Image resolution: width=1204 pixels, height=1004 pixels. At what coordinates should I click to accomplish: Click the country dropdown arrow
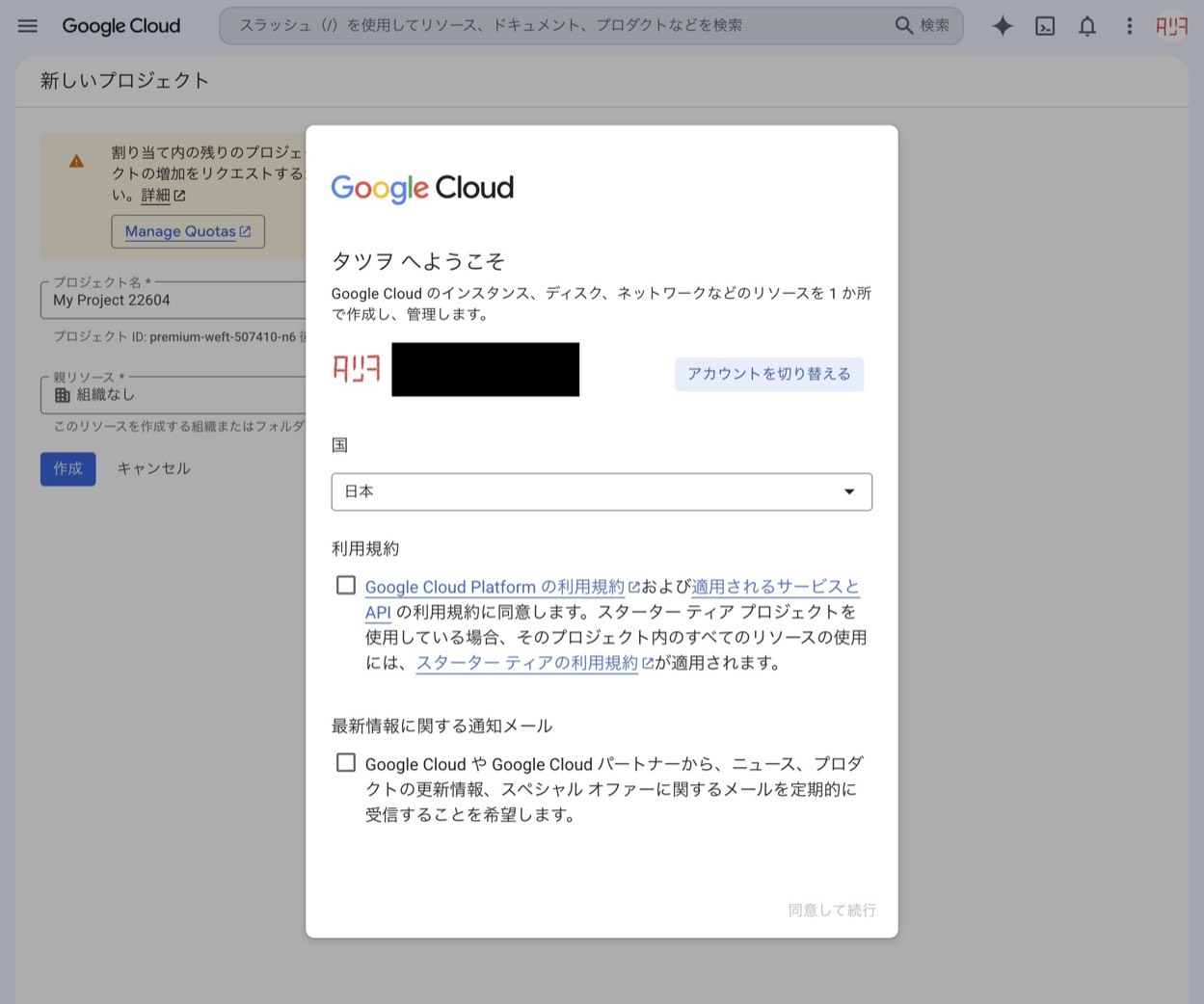point(849,491)
